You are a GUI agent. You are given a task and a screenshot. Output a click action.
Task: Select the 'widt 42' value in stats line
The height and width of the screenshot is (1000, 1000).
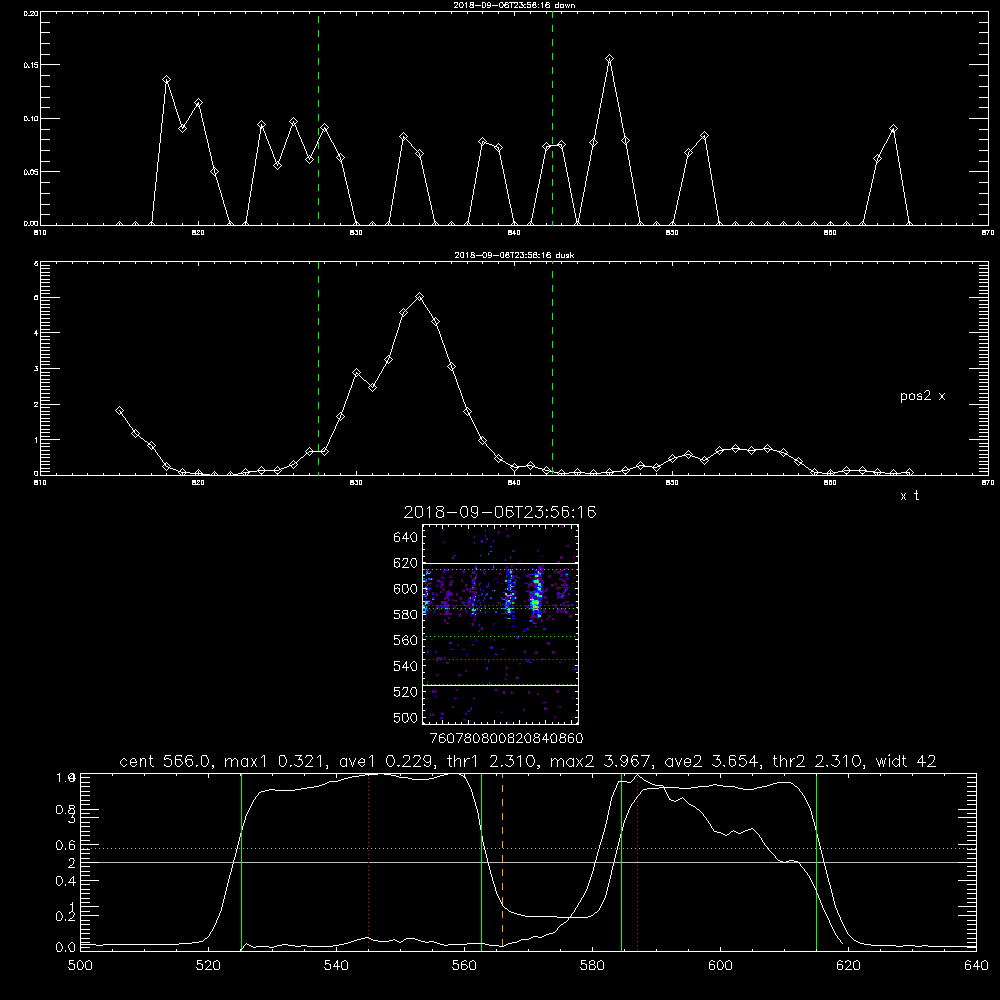click(906, 761)
